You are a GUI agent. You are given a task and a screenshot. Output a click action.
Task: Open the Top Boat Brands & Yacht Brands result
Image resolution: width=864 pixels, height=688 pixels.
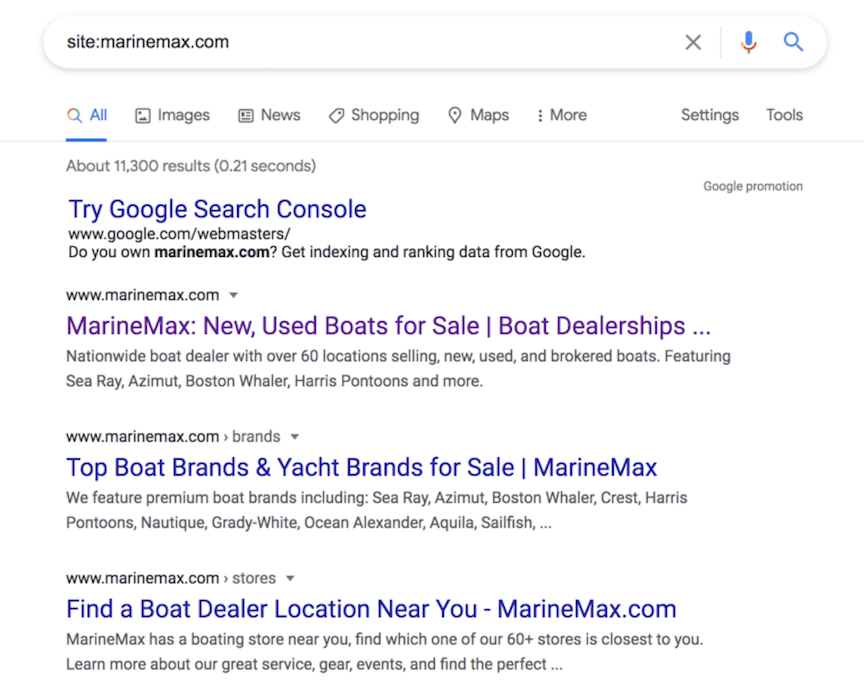click(361, 468)
